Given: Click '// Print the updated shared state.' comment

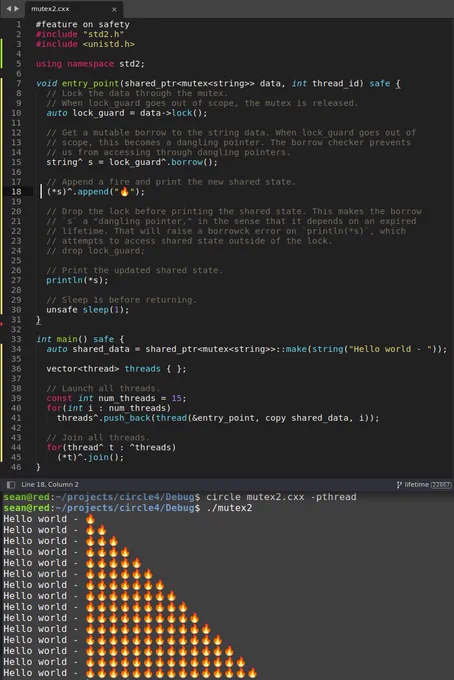Looking at the screenshot, I should point(134,271).
